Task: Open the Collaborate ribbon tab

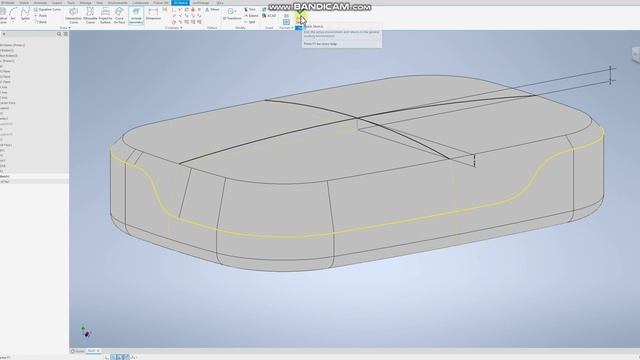Action: click(140, 3)
